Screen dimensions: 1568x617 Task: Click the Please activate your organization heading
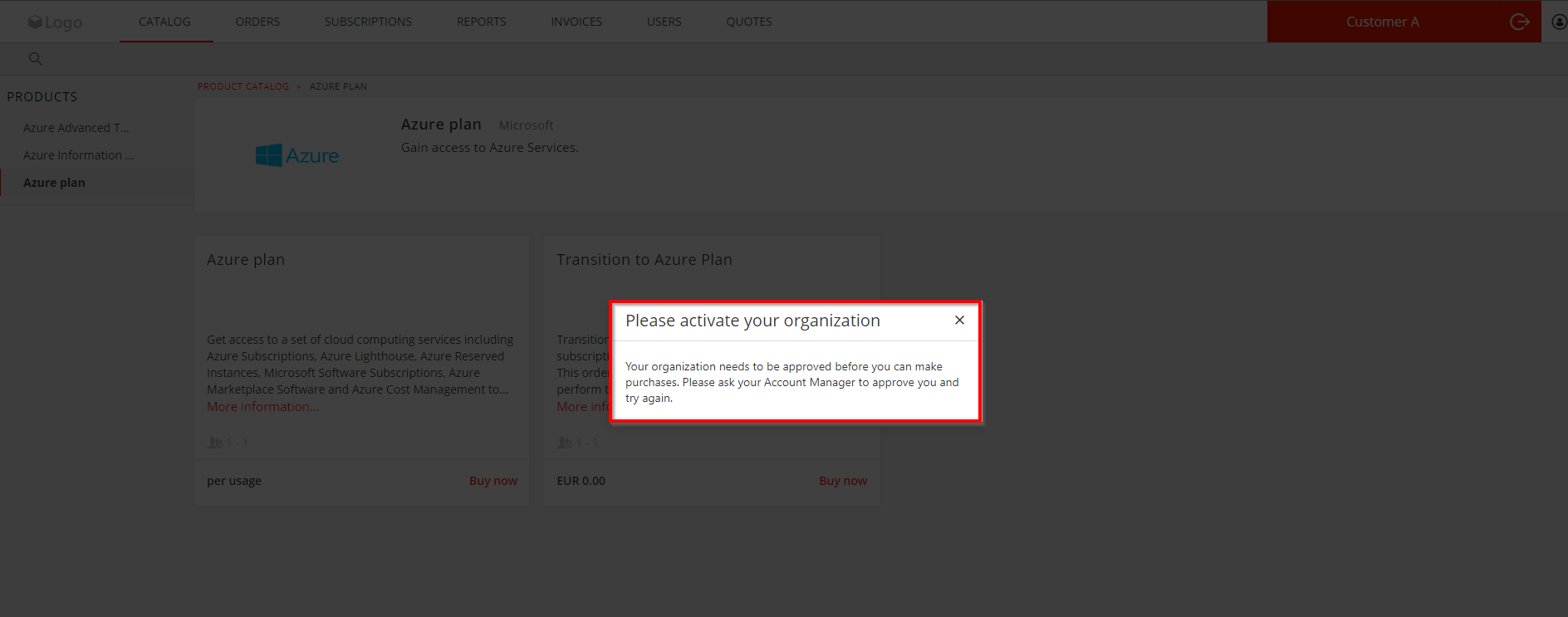(x=752, y=321)
